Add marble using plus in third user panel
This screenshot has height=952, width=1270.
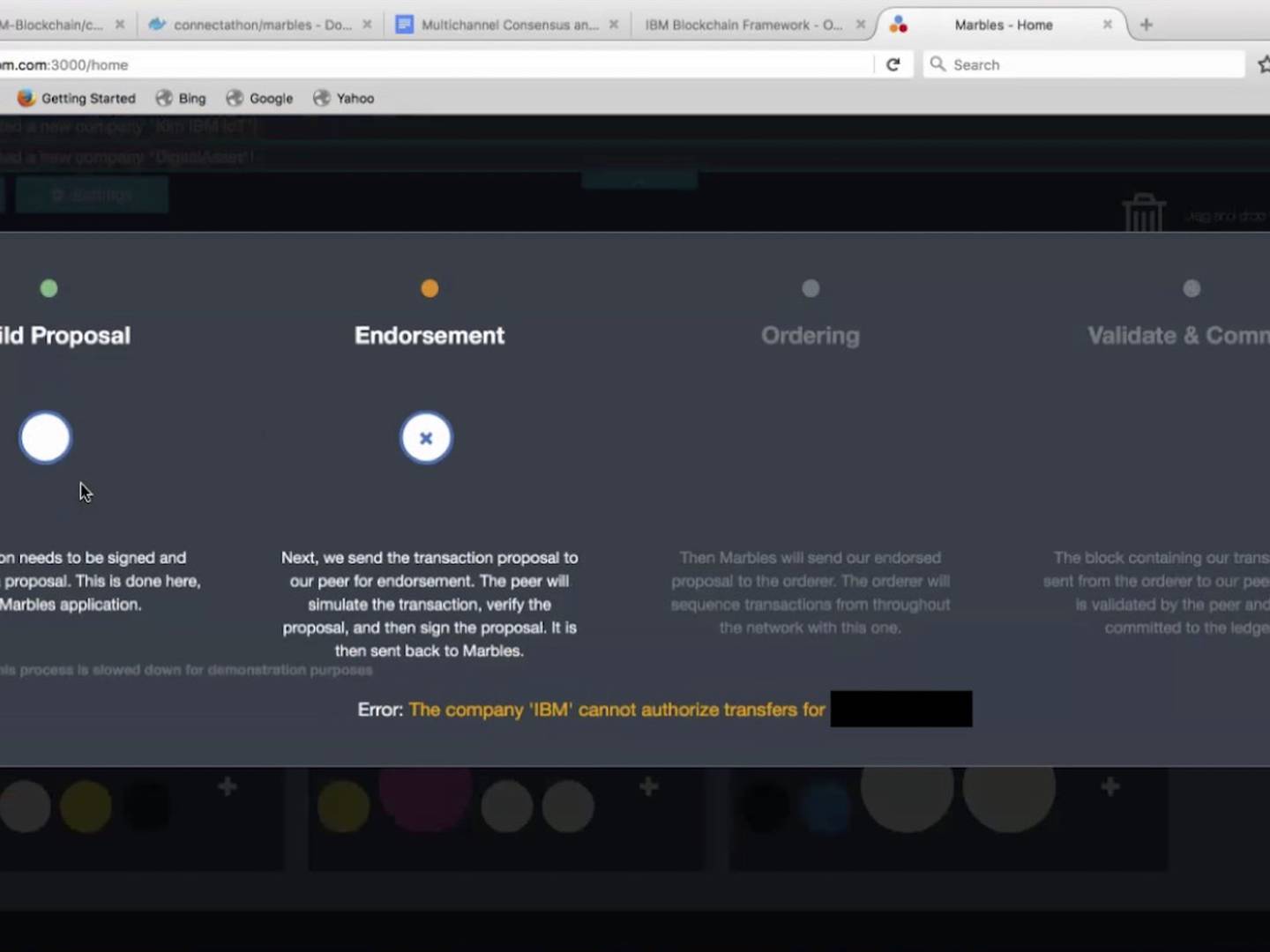point(1110,786)
